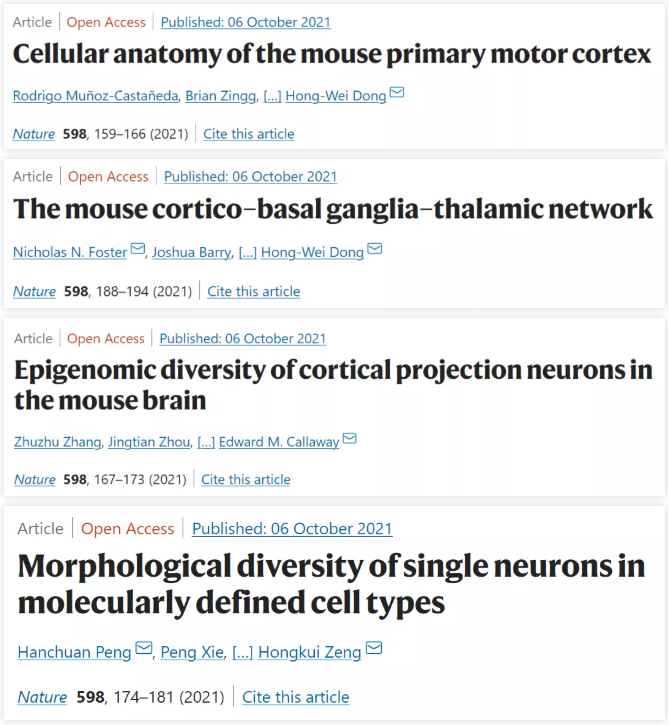Expand author list after Peng Xie
This screenshot has height=725, width=669.
pyautogui.click(x=242, y=652)
